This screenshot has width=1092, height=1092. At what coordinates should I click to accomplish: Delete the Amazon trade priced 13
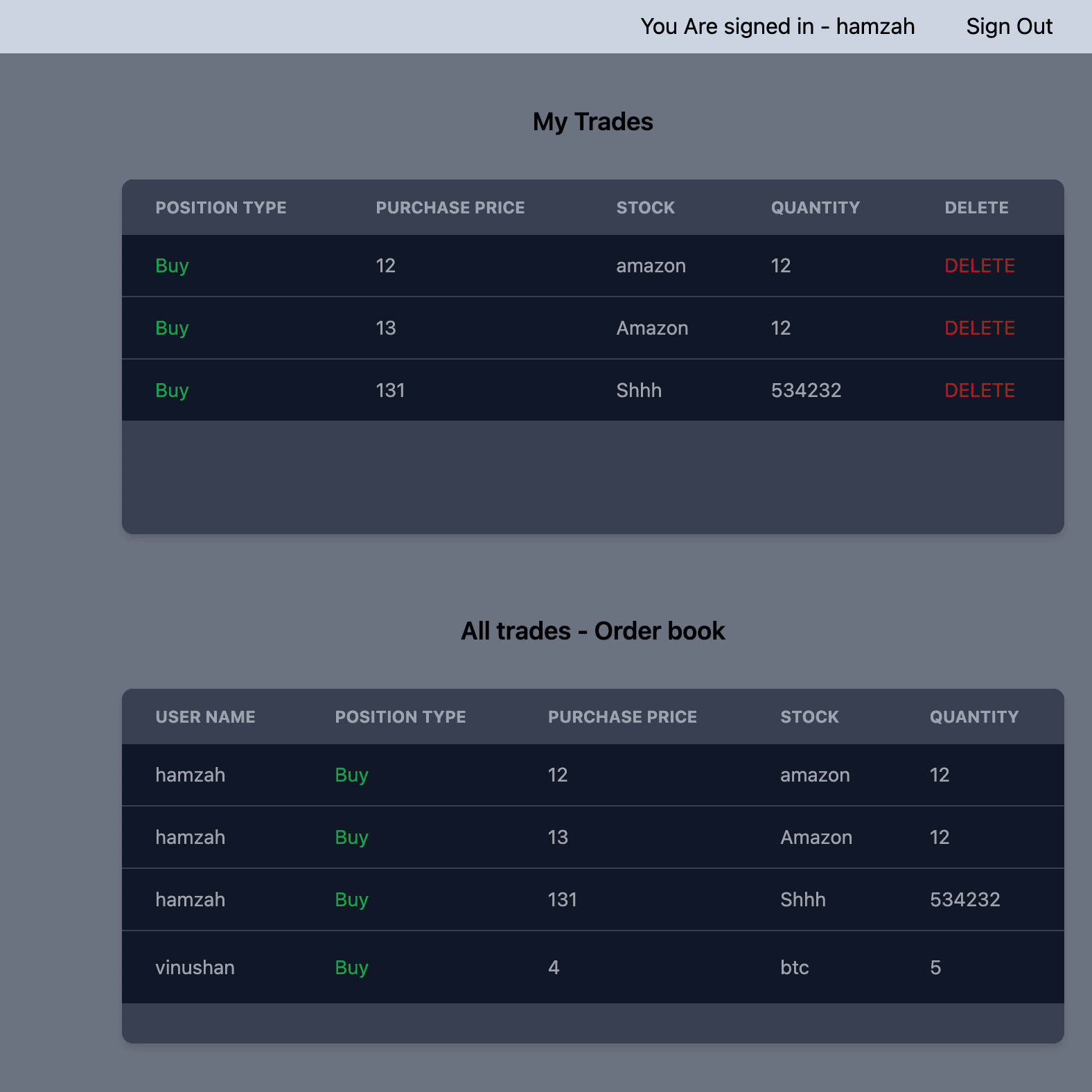pyautogui.click(x=980, y=328)
